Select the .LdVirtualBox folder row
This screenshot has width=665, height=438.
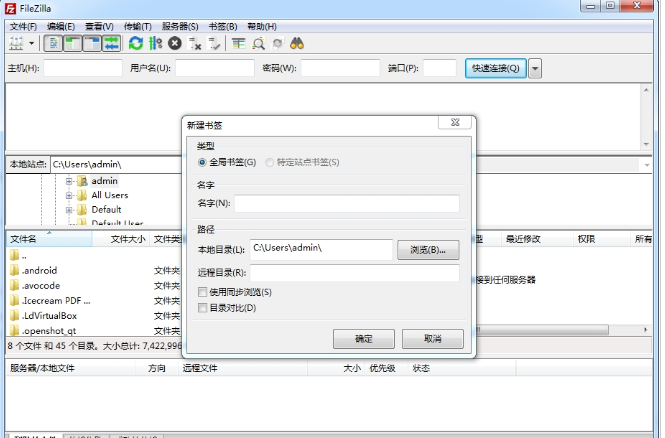click(x=94, y=316)
